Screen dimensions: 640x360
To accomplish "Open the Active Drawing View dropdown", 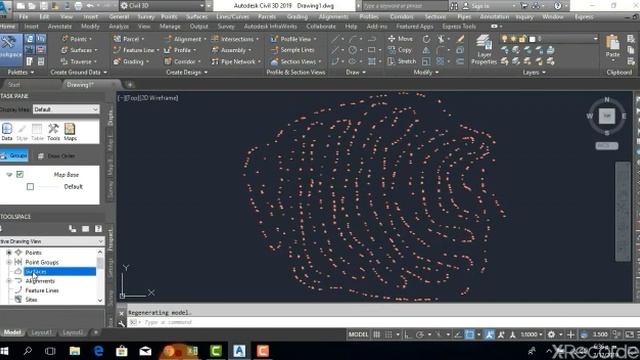I will pos(52,241).
